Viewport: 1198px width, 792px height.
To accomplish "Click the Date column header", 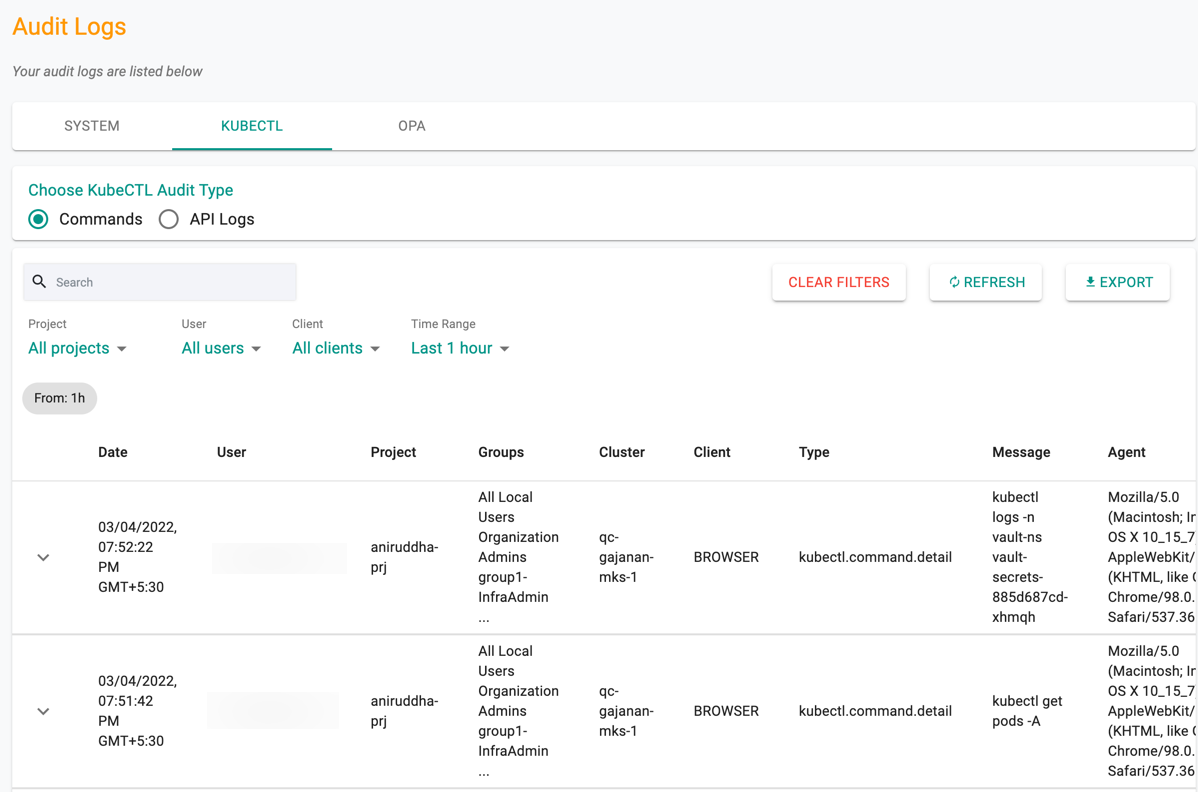I will pos(112,452).
